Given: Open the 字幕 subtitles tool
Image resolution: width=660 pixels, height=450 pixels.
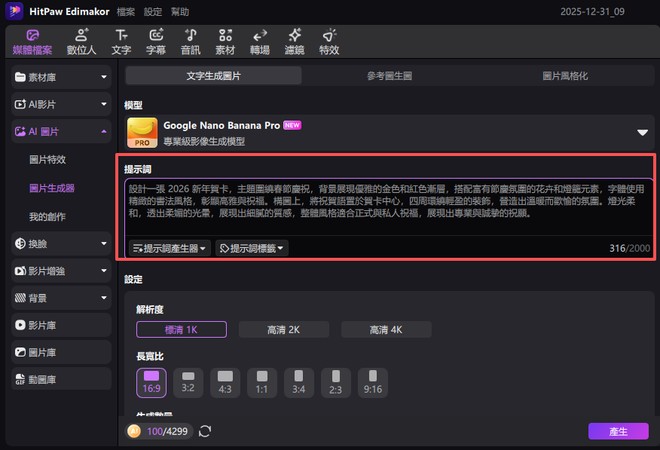Looking at the screenshot, I should click(156, 42).
